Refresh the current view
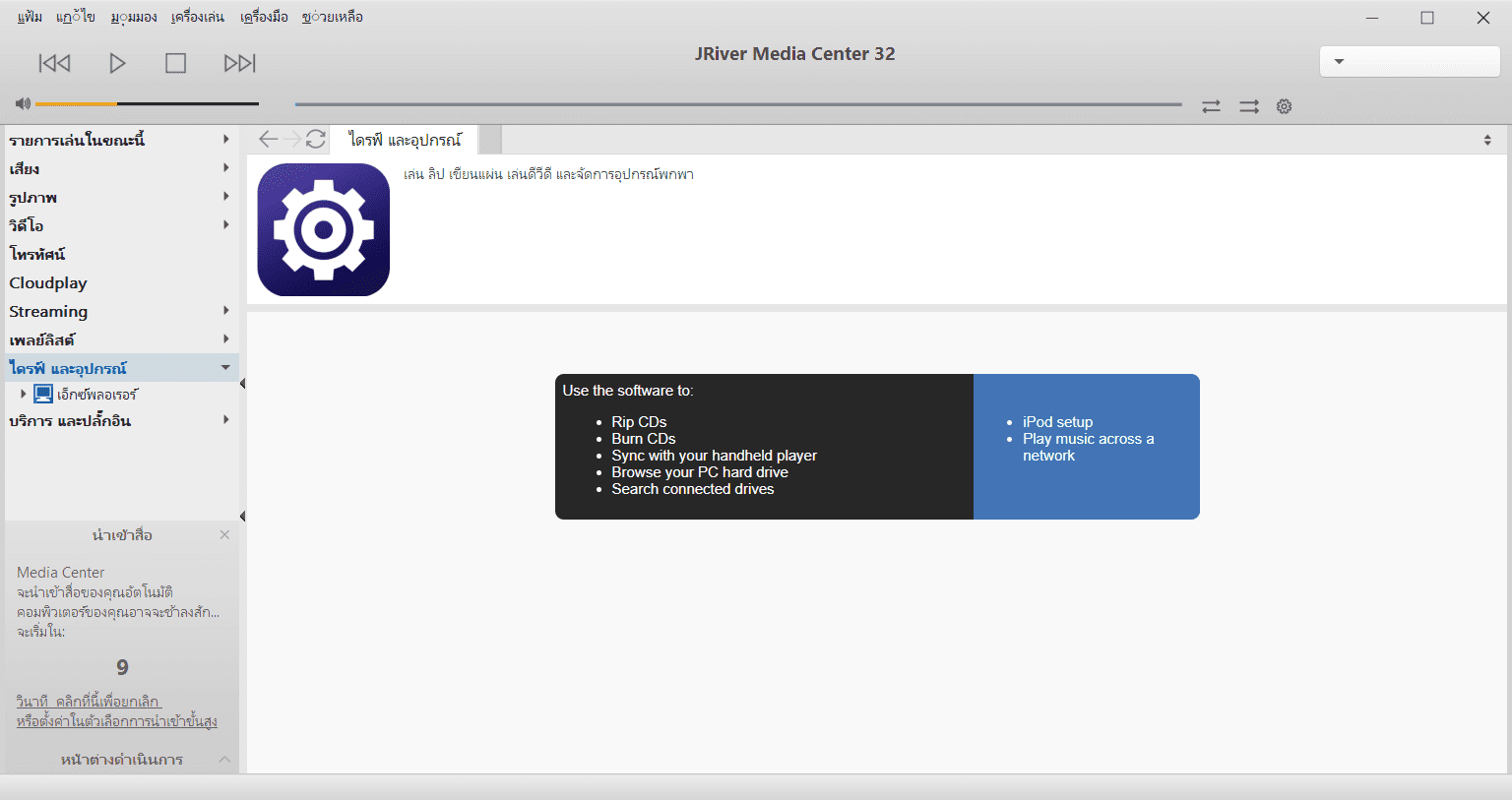Image resolution: width=1512 pixels, height=800 pixels. click(315, 139)
